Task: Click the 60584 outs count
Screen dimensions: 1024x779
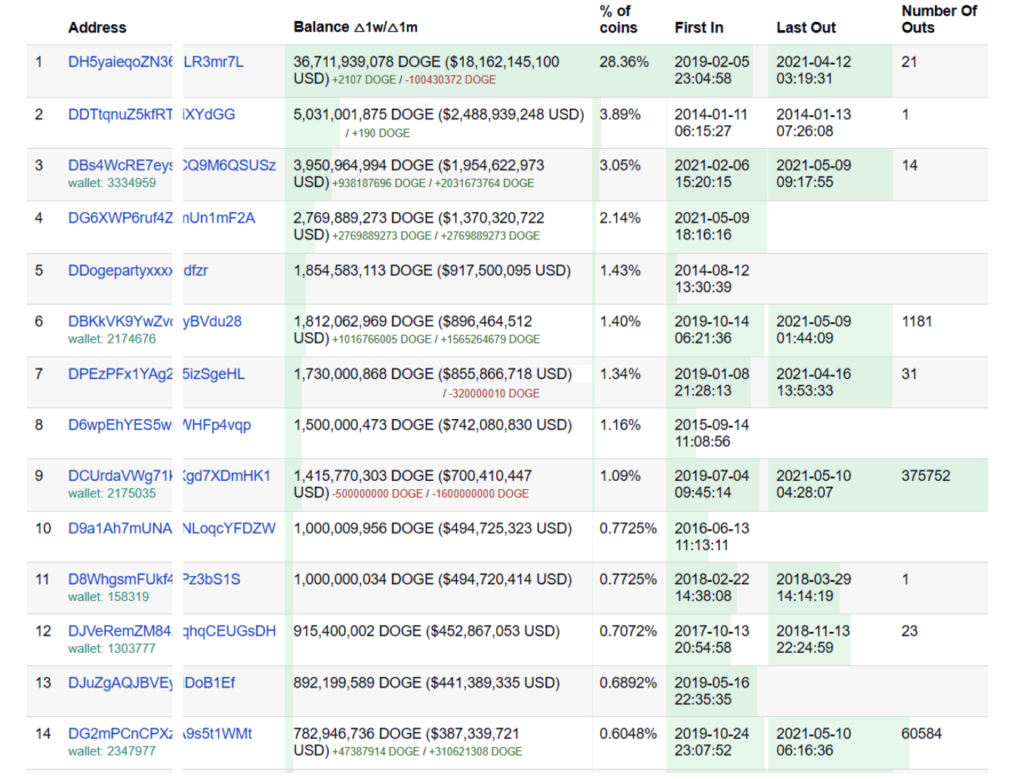Action: click(921, 734)
